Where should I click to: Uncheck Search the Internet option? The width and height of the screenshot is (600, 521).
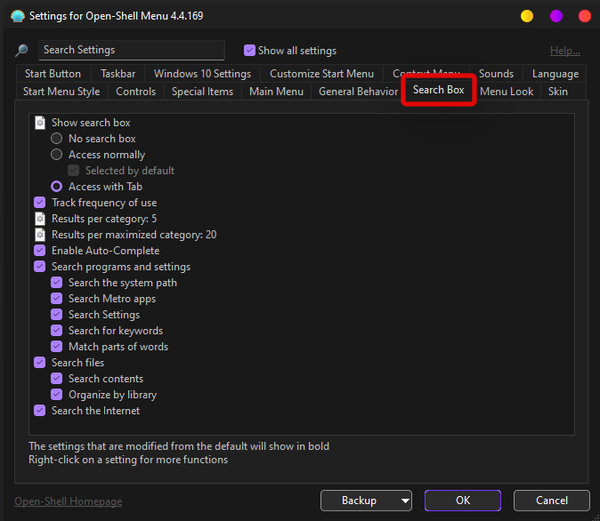click(40, 411)
